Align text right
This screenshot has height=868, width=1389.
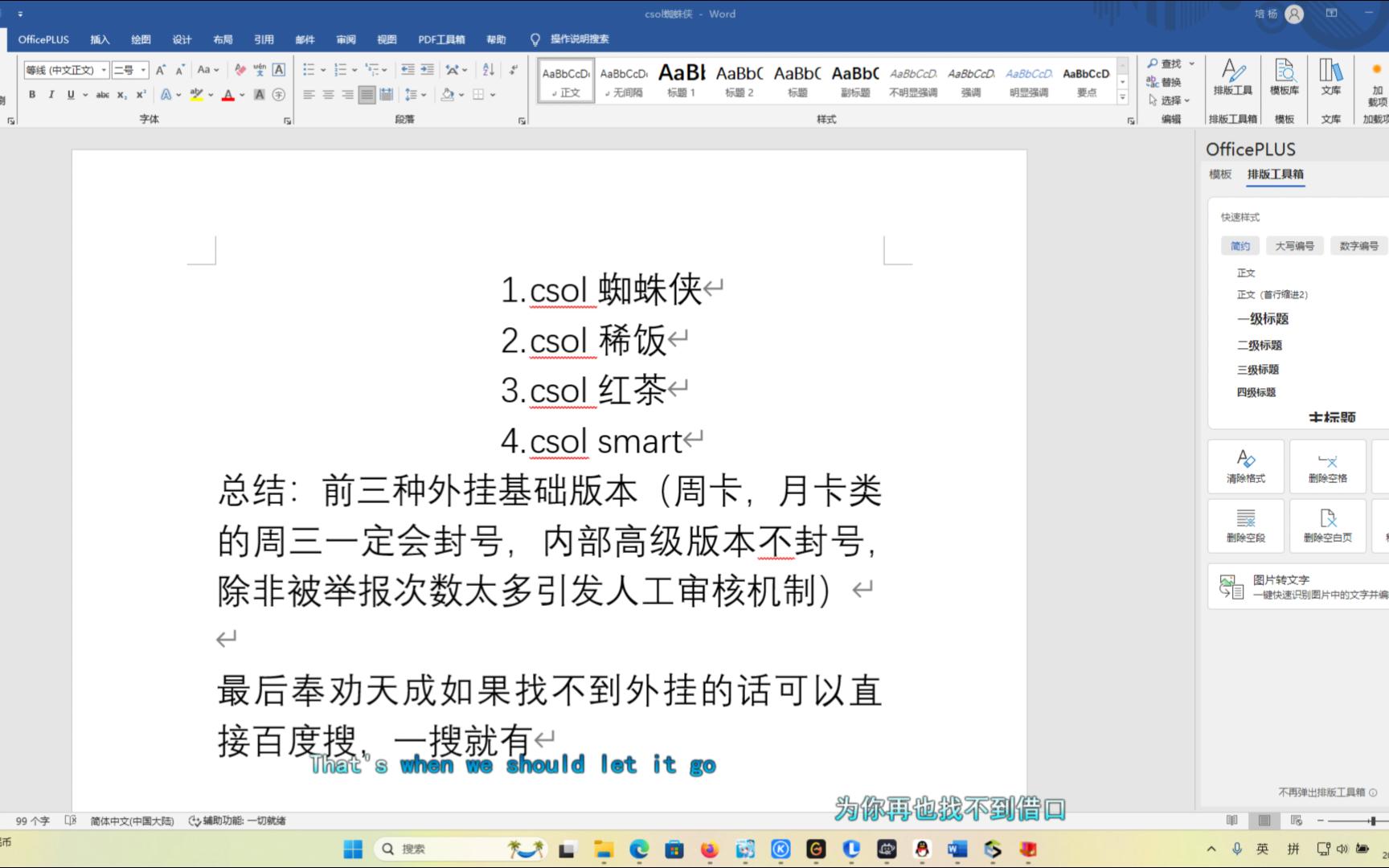coord(347,95)
